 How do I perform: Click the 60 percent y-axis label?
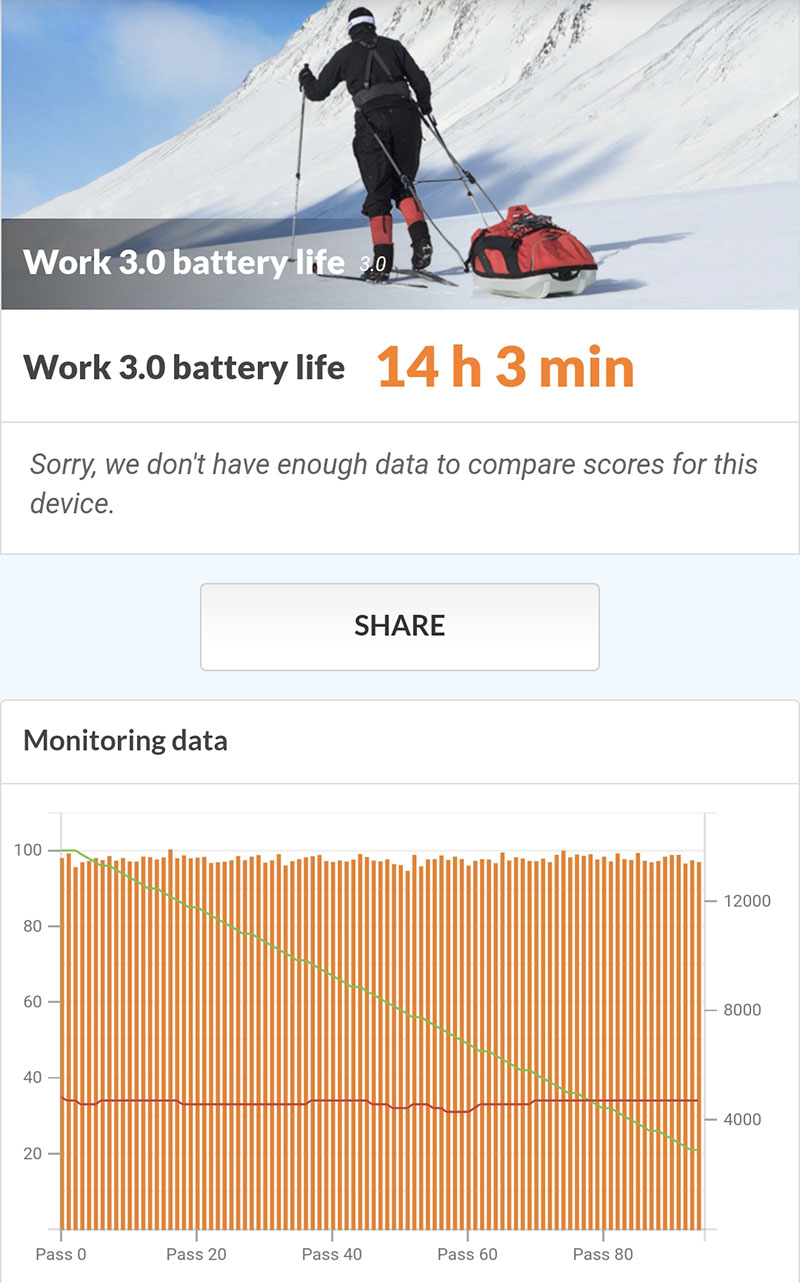point(32,1002)
